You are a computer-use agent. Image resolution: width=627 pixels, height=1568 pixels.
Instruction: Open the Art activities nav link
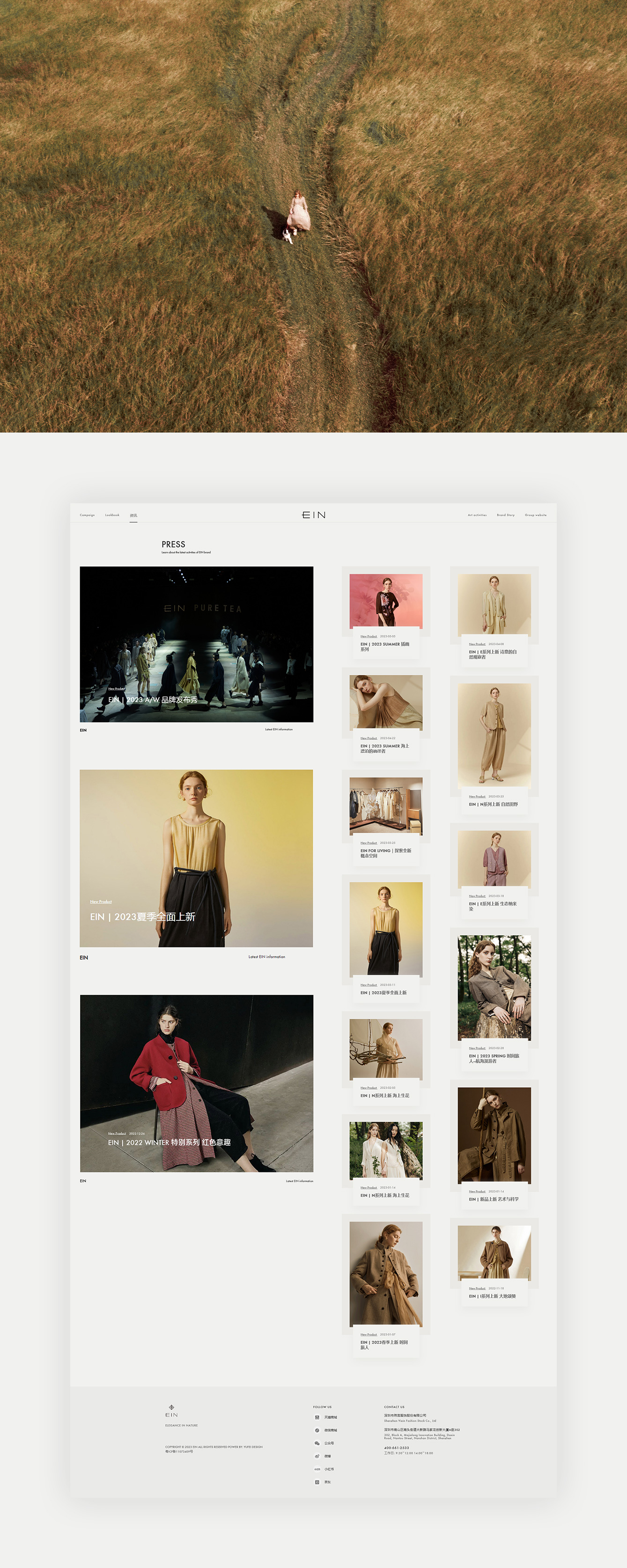(477, 515)
